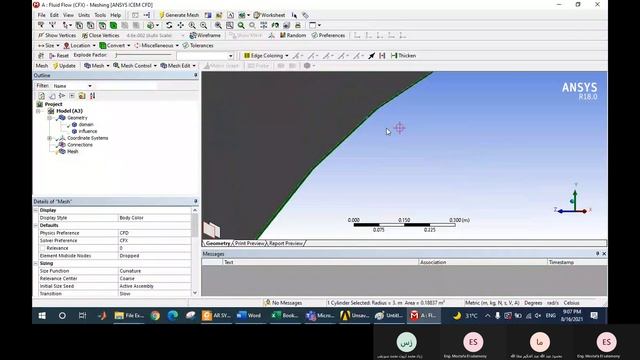
Task: Click the Zoom In icon
Action: (192, 25)
